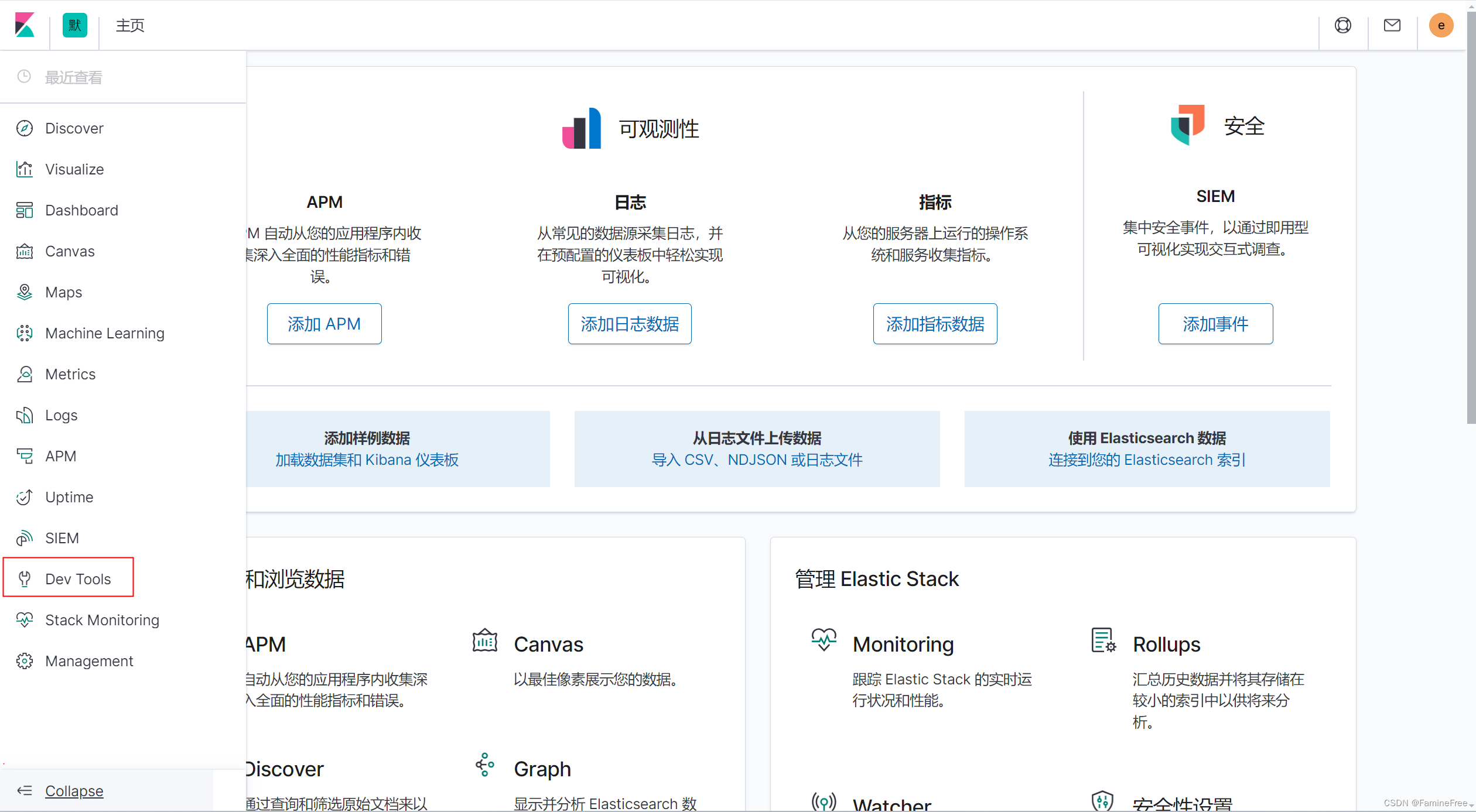Open Discover from the sidebar

click(74, 128)
